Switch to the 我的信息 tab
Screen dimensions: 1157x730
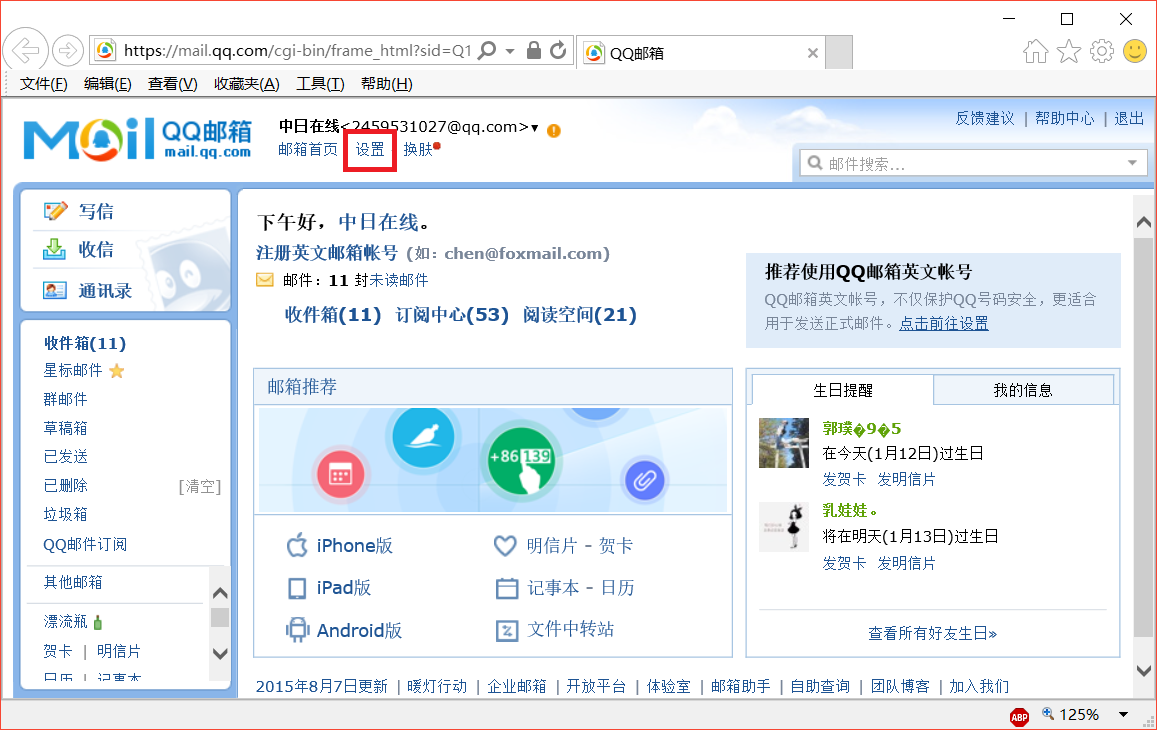coord(1023,390)
